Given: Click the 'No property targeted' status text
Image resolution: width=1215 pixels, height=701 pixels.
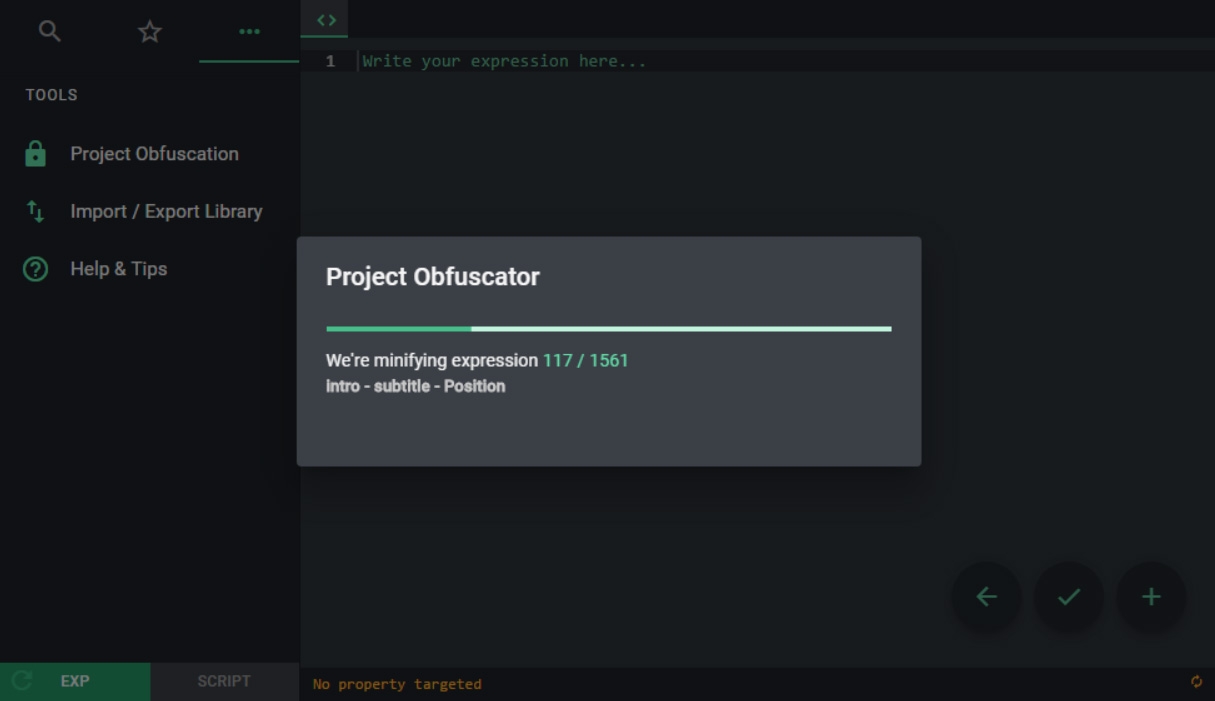Looking at the screenshot, I should click(x=397, y=684).
